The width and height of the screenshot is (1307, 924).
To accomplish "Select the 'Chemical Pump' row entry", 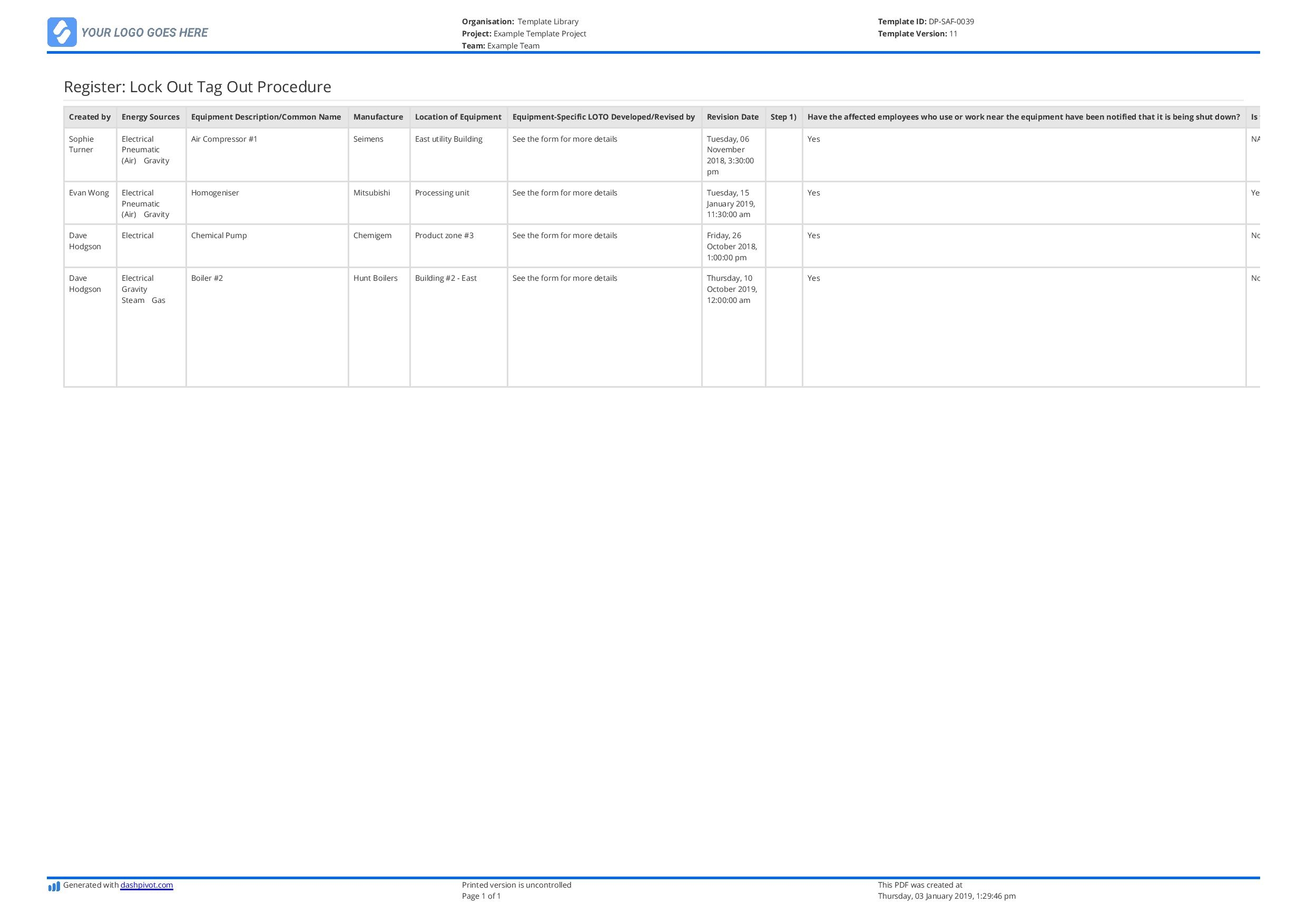I will pyautogui.click(x=219, y=235).
